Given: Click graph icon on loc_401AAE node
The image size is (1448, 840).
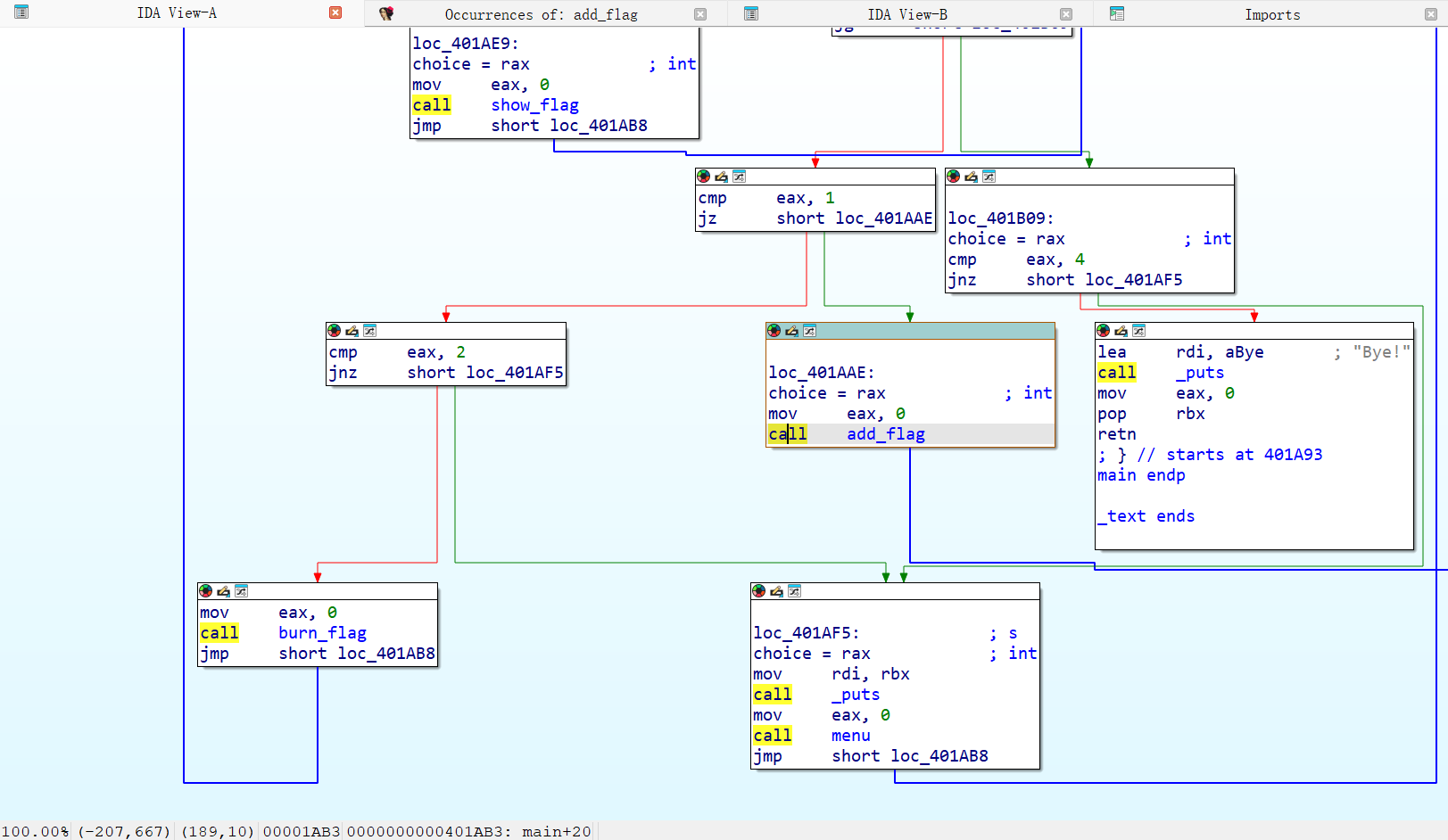Looking at the screenshot, I should (x=809, y=331).
